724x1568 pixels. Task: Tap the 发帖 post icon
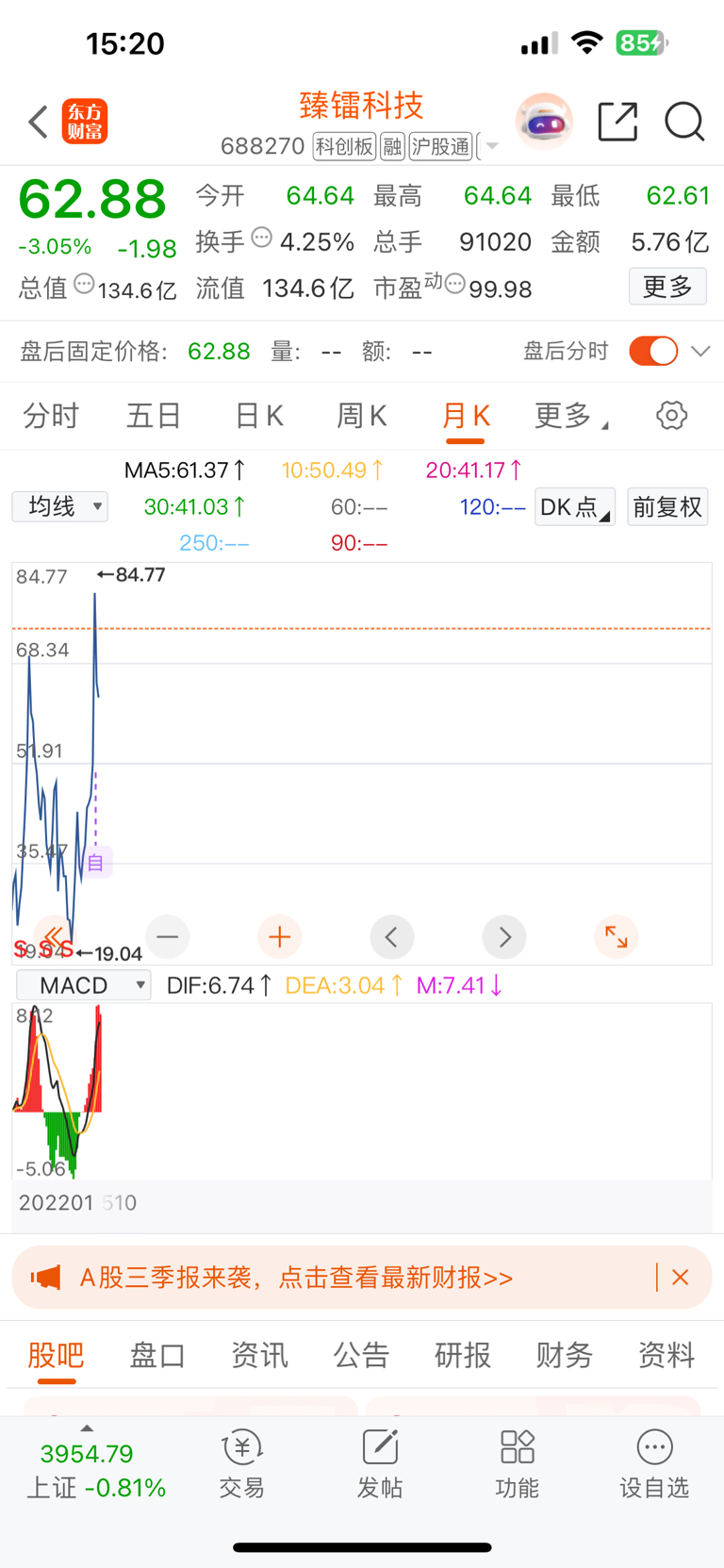[380, 1464]
